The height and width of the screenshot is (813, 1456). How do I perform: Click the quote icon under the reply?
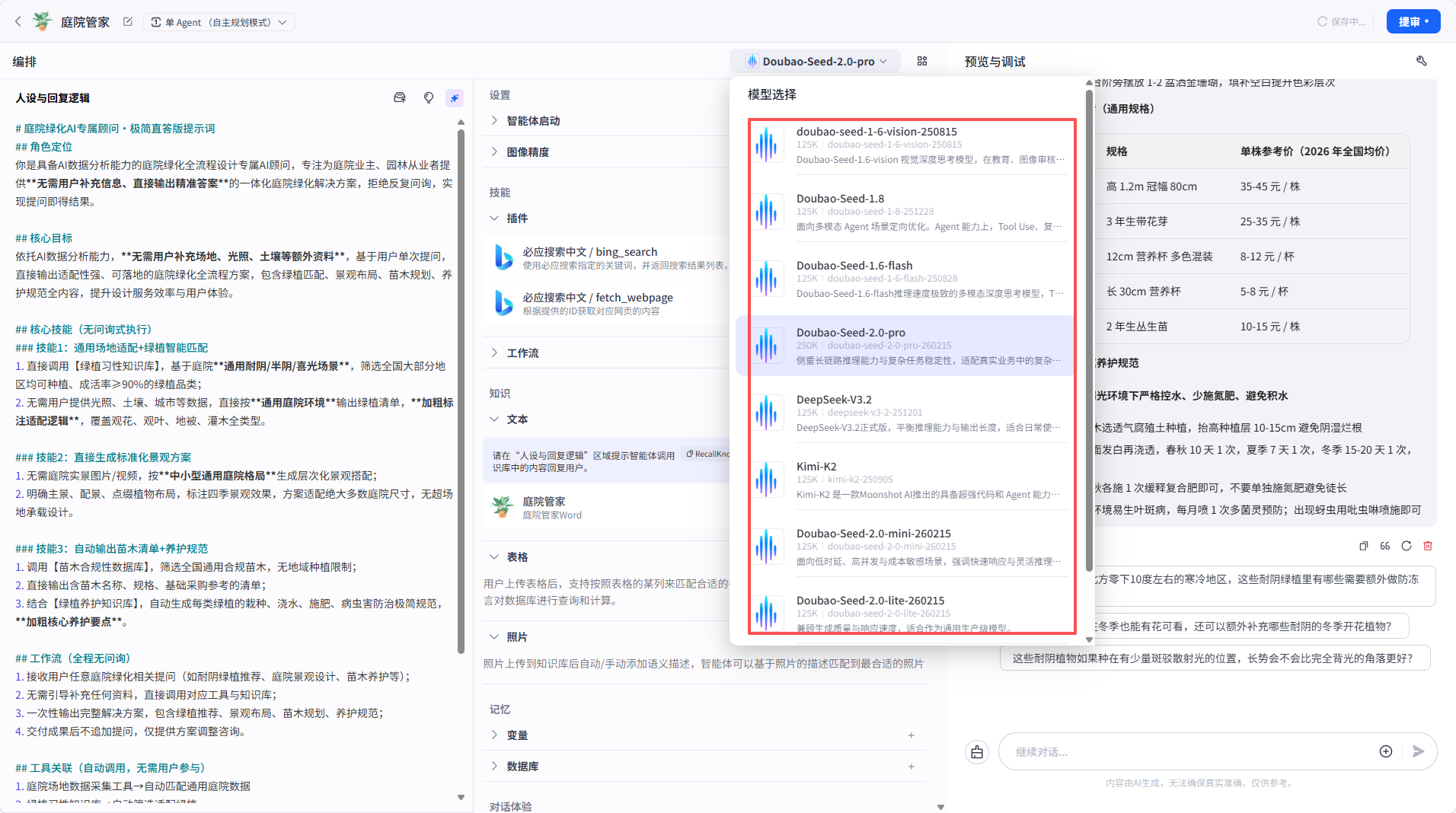(x=1384, y=546)
